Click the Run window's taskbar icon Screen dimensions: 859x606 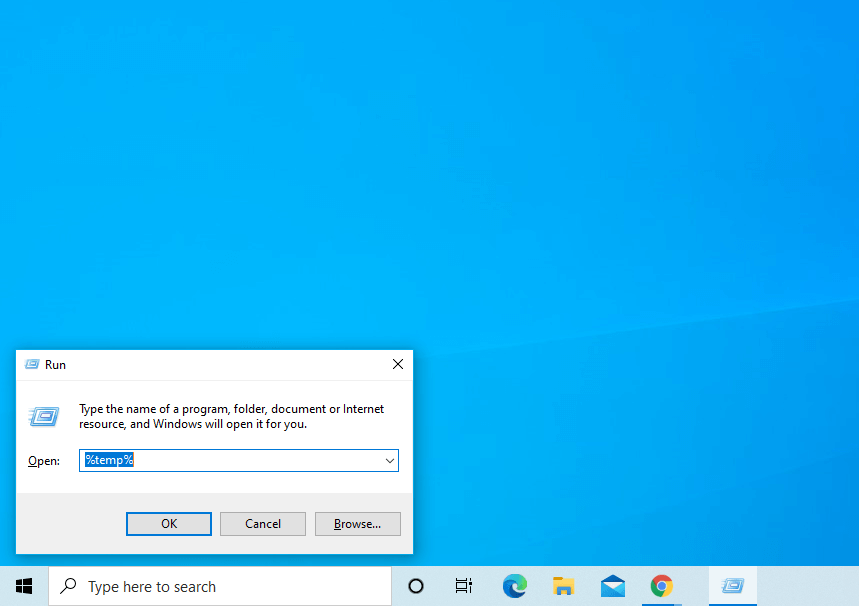click(731, 586)
